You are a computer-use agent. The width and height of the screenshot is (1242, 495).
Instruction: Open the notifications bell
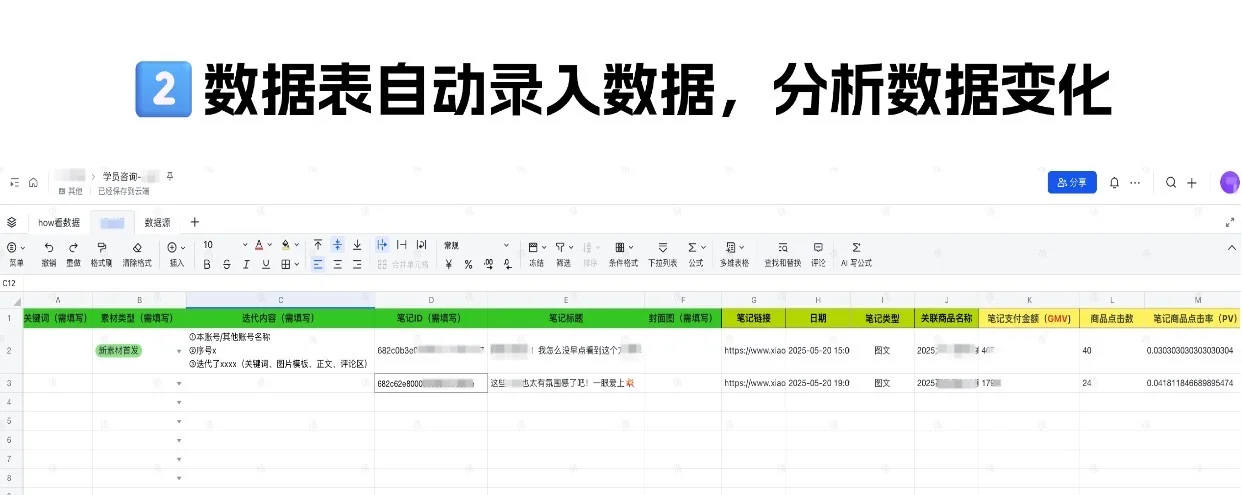[1114, 183]
